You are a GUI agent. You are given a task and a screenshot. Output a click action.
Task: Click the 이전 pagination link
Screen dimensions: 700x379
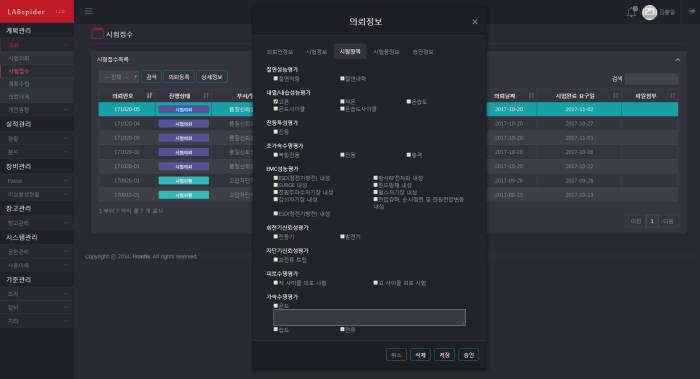tap(636, 221)
